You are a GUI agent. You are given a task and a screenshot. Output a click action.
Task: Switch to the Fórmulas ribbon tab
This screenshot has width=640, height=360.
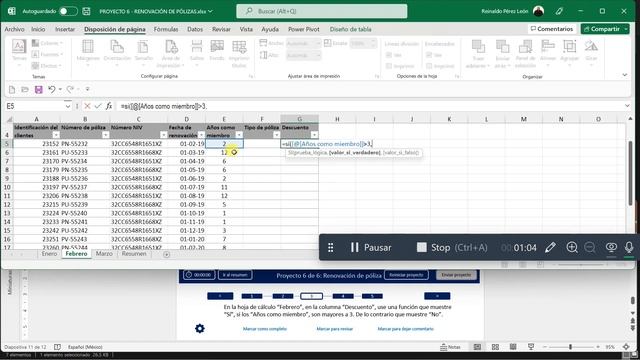pos(166,29)
